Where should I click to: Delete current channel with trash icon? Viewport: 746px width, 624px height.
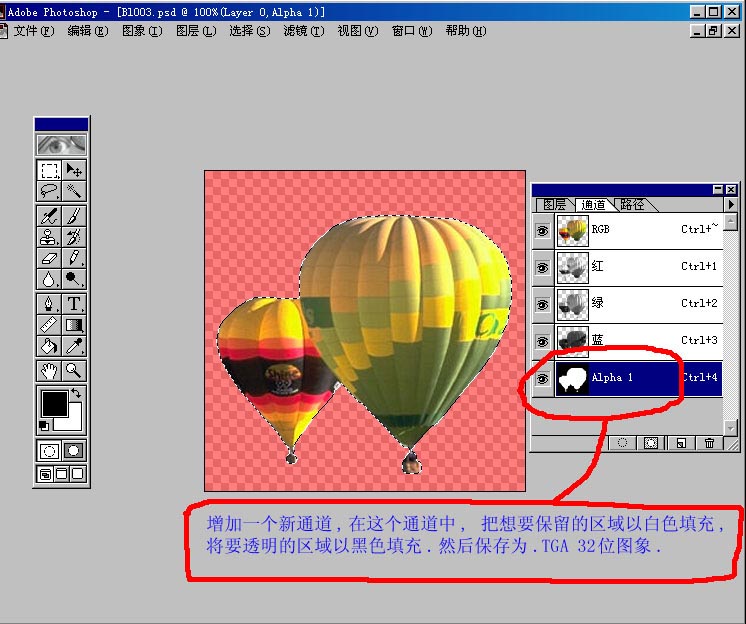[709, 443]
